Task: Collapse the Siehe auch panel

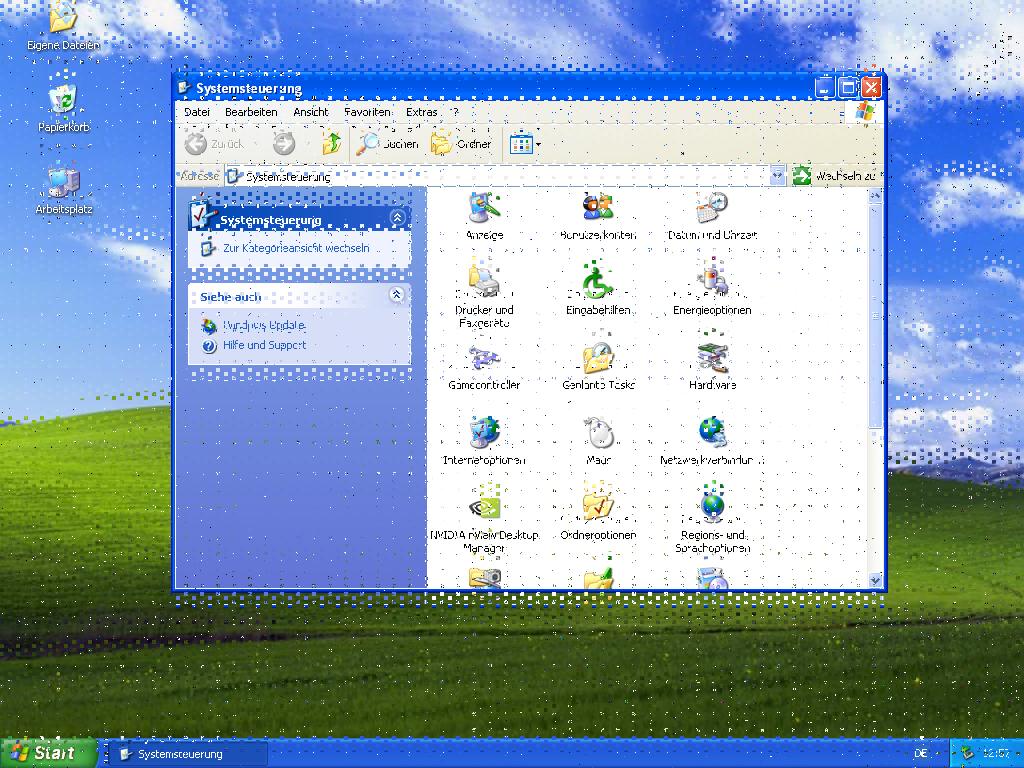Action: pos(396,295)
